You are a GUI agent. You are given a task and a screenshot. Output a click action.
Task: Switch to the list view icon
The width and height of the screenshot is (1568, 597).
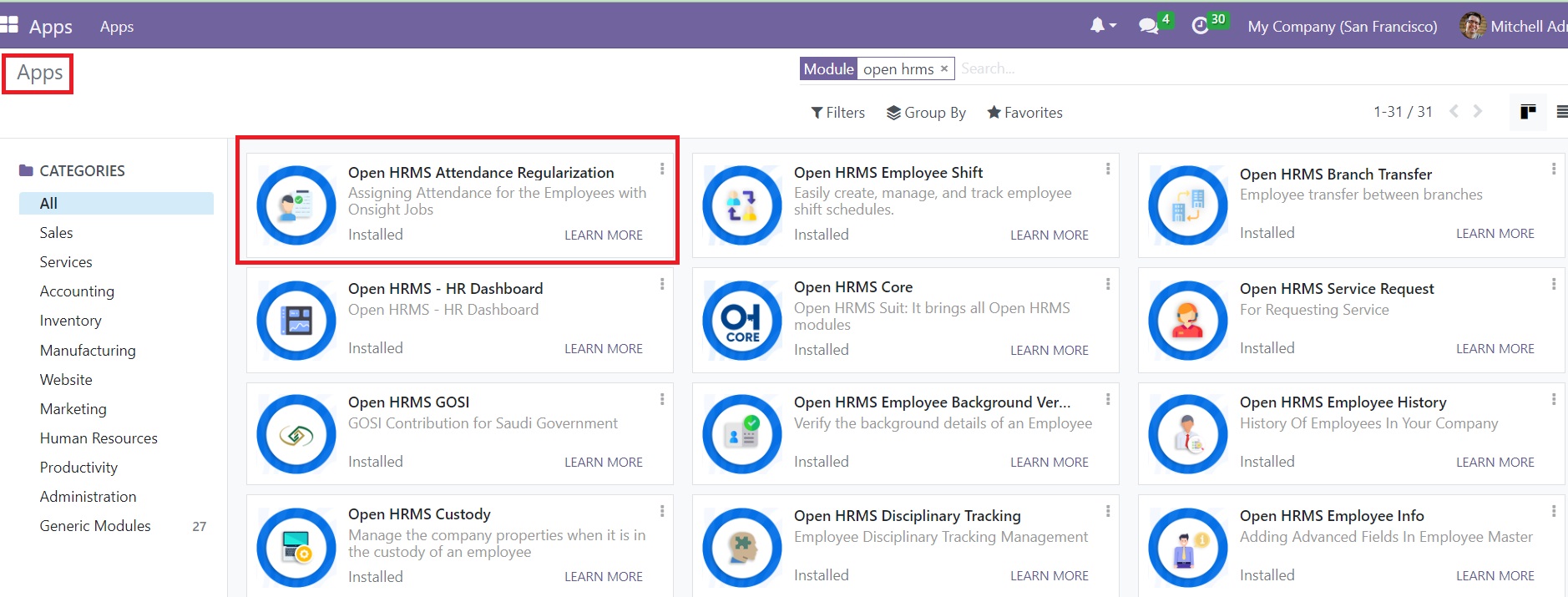[x=1561, y=112]
